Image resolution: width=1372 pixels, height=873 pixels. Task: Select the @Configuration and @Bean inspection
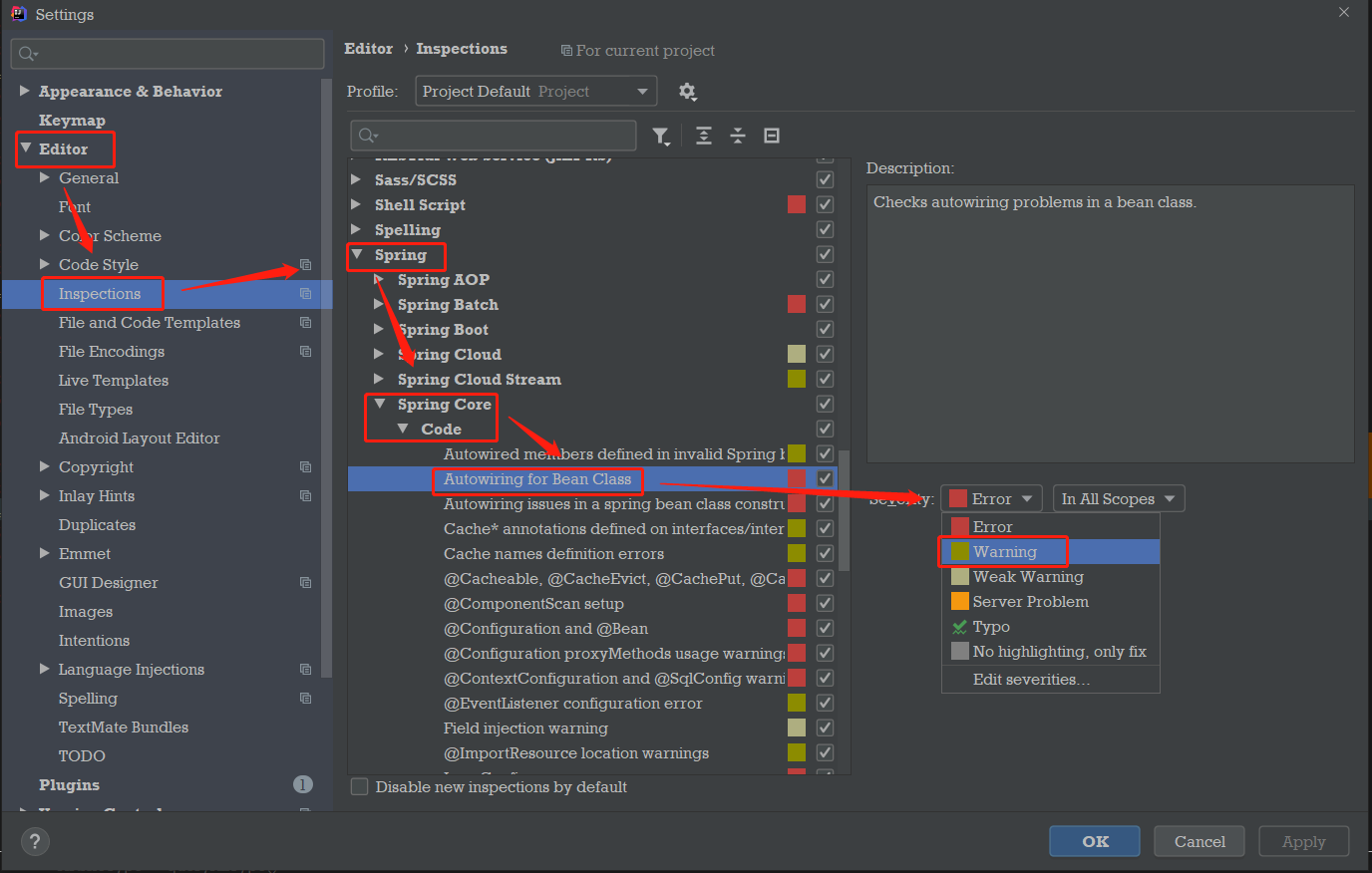pyautogui.click(x=545, y=629)
